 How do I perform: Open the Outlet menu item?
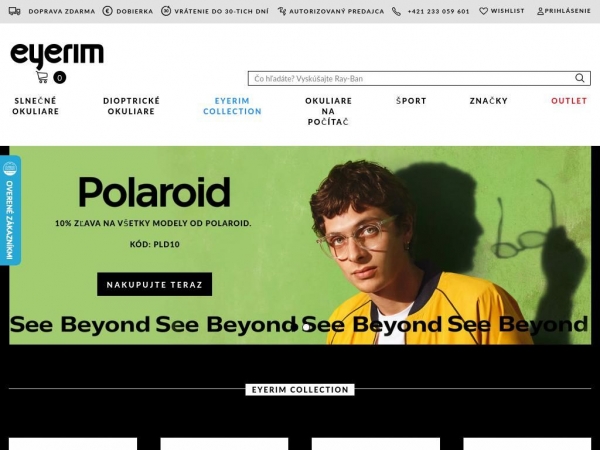[x=569, y=101]
